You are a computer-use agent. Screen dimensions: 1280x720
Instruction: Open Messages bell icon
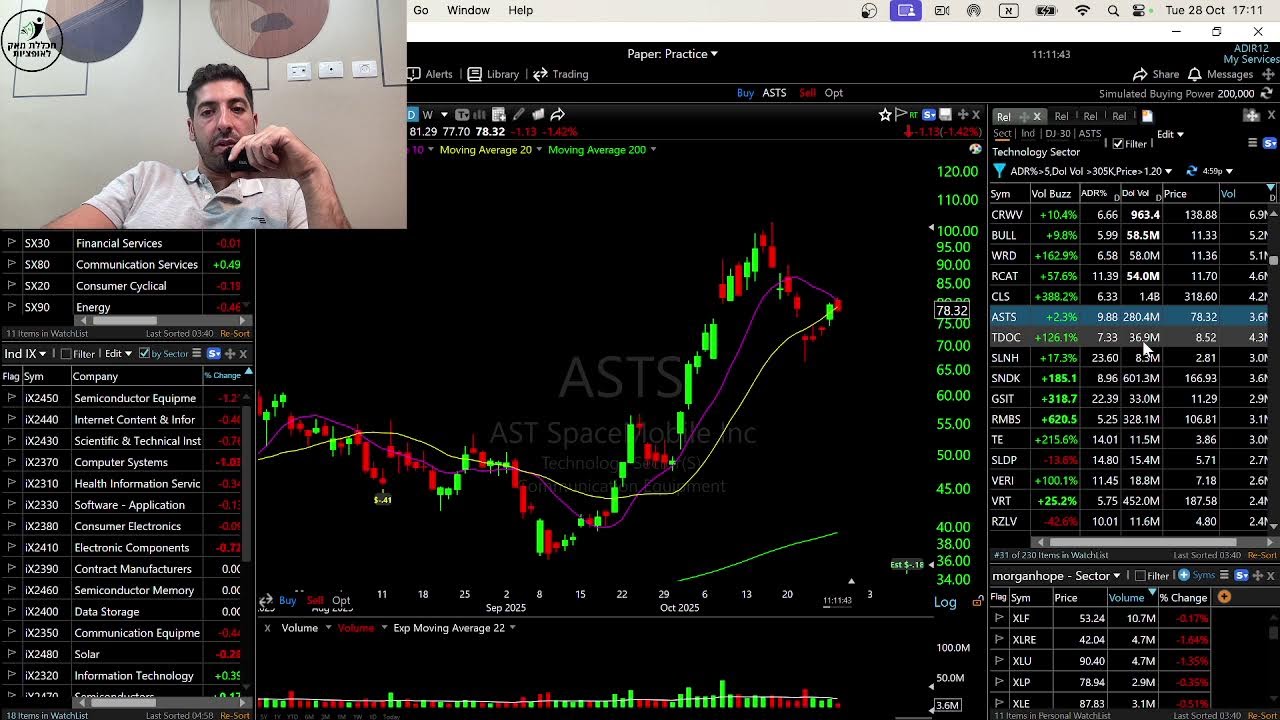(1194, 74)
